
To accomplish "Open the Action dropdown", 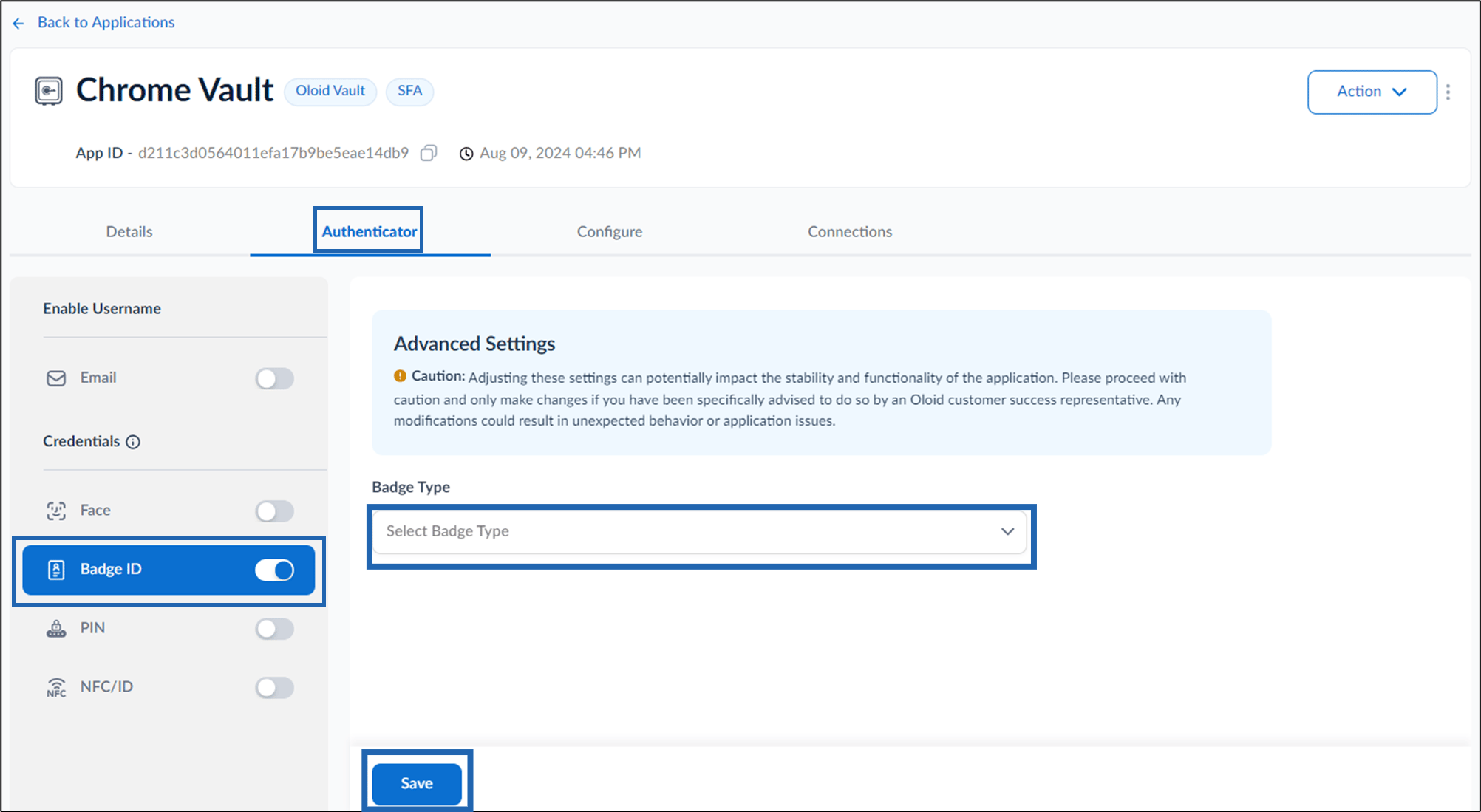I will coord(1372,92).
